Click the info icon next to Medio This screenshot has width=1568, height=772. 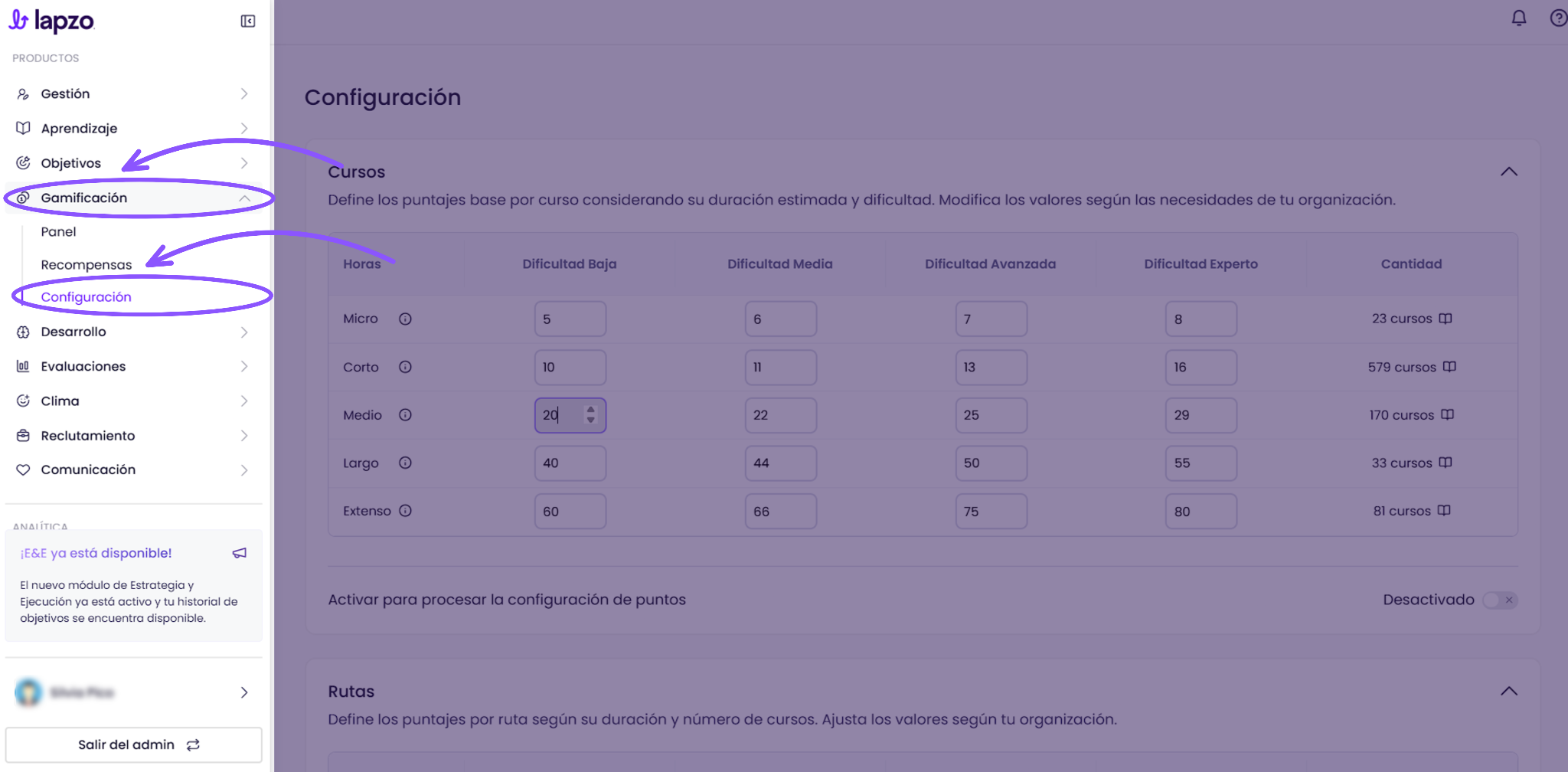[405, 414]
